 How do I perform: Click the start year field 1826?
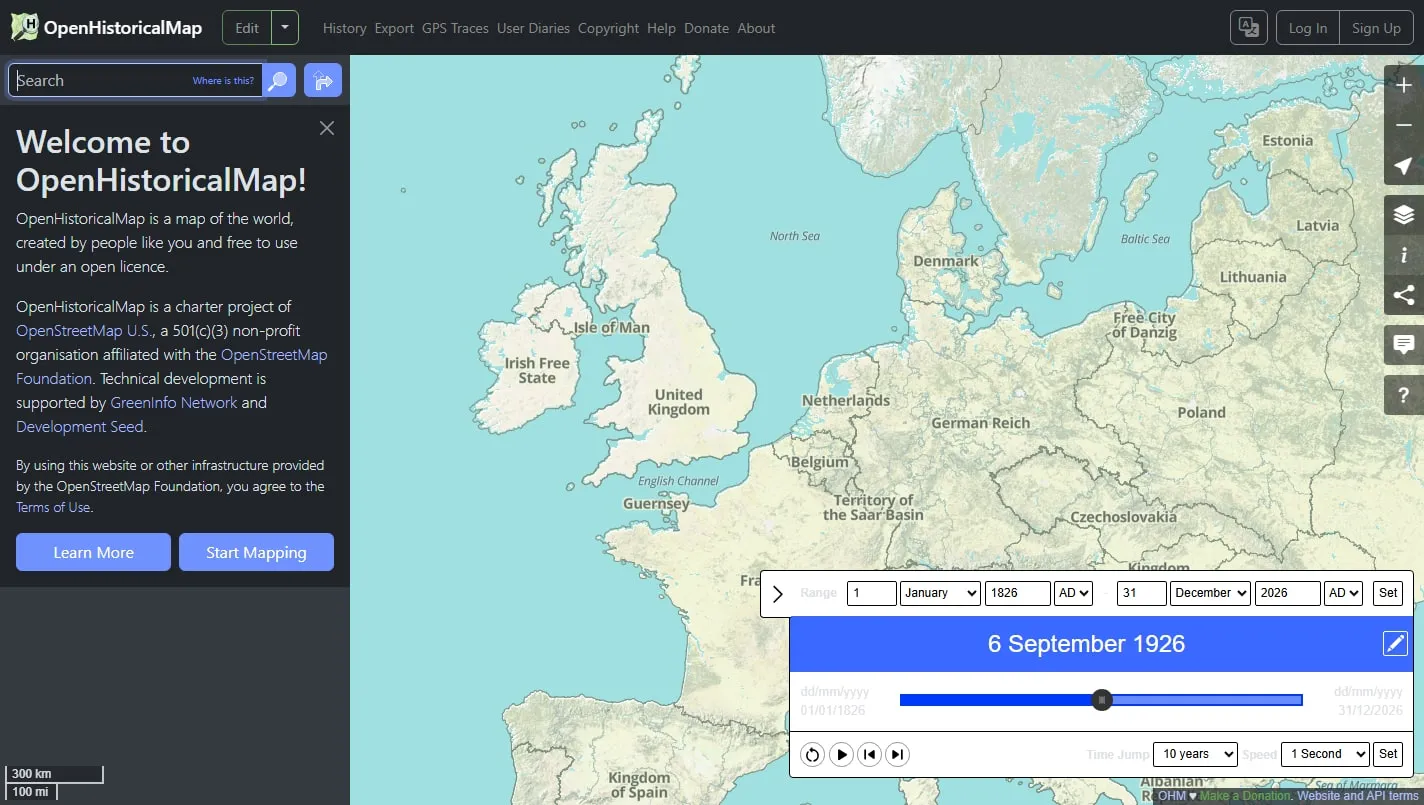(1018, 593)
